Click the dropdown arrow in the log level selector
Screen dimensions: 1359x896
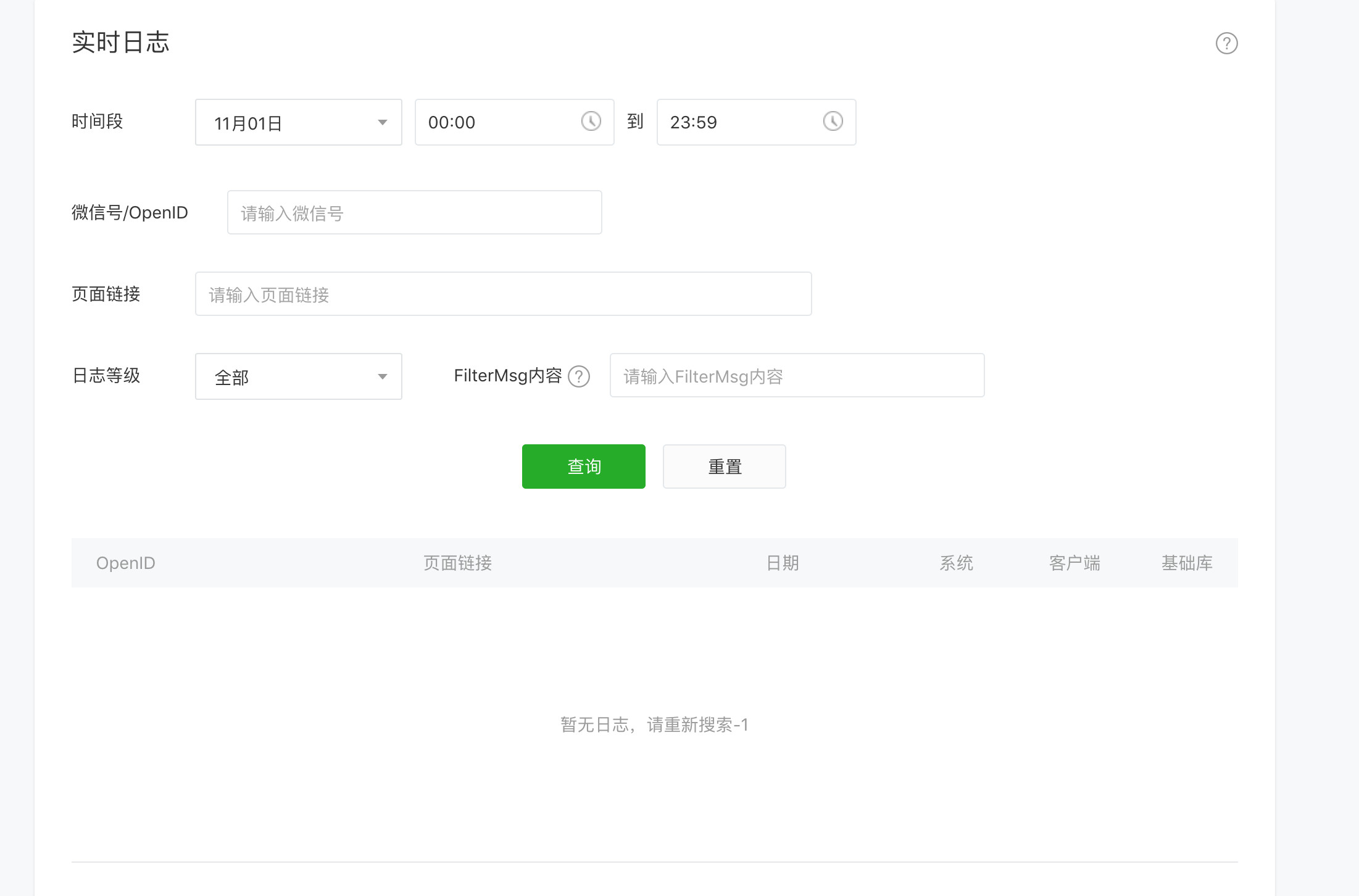click(383, 376)
